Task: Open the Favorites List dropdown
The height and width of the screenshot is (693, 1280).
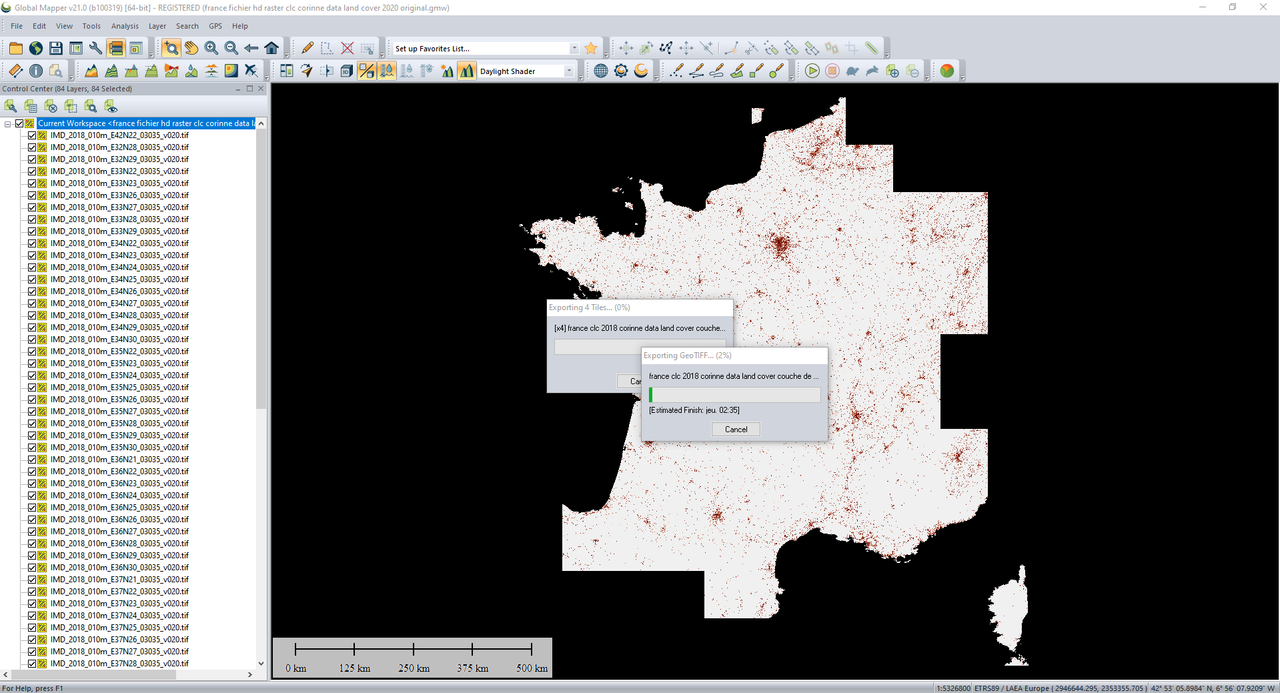Action: (574, 48)
